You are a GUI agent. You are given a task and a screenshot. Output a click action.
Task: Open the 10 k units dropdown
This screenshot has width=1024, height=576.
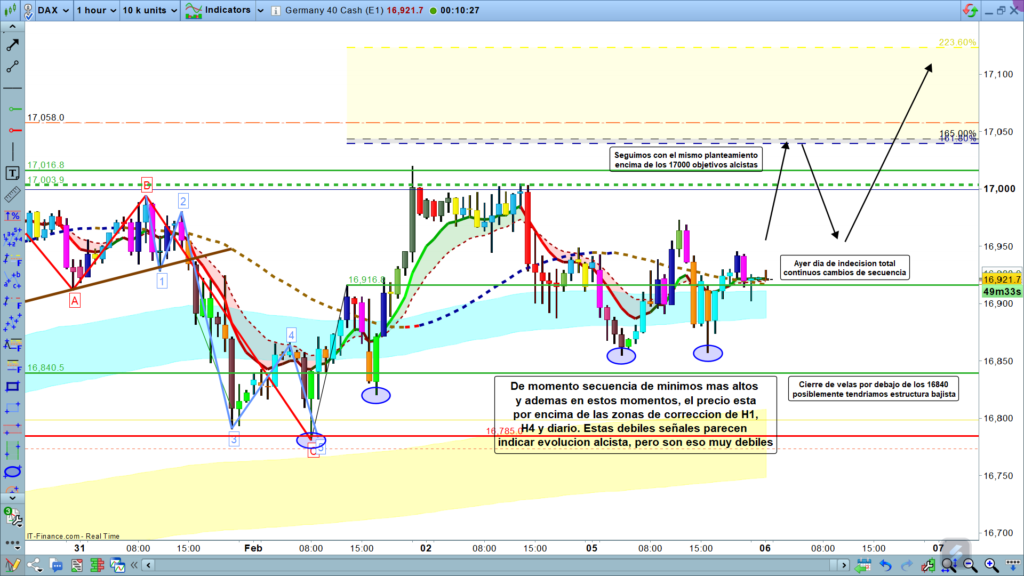150,10
